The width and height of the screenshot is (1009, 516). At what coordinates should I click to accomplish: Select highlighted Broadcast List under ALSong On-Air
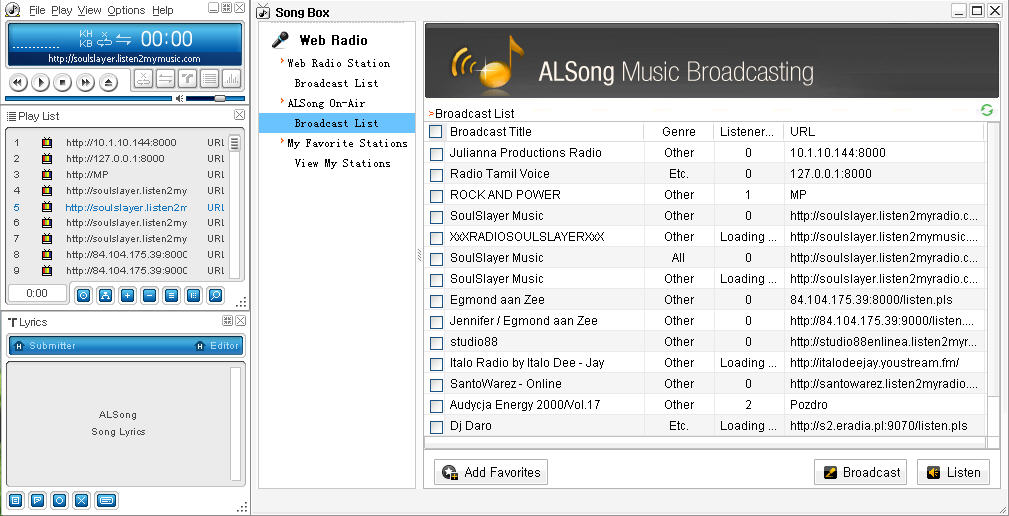coord(337,123)
